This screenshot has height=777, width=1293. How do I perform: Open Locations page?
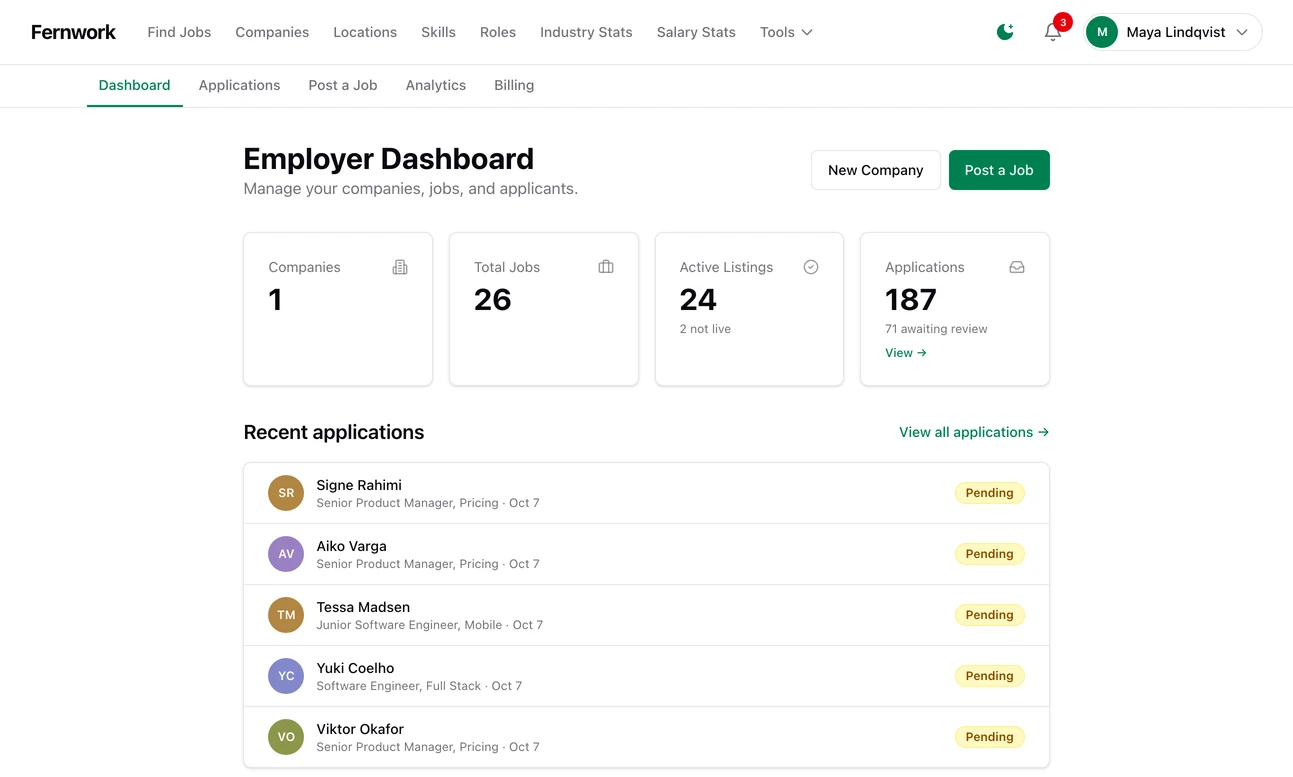click(365, 32)
